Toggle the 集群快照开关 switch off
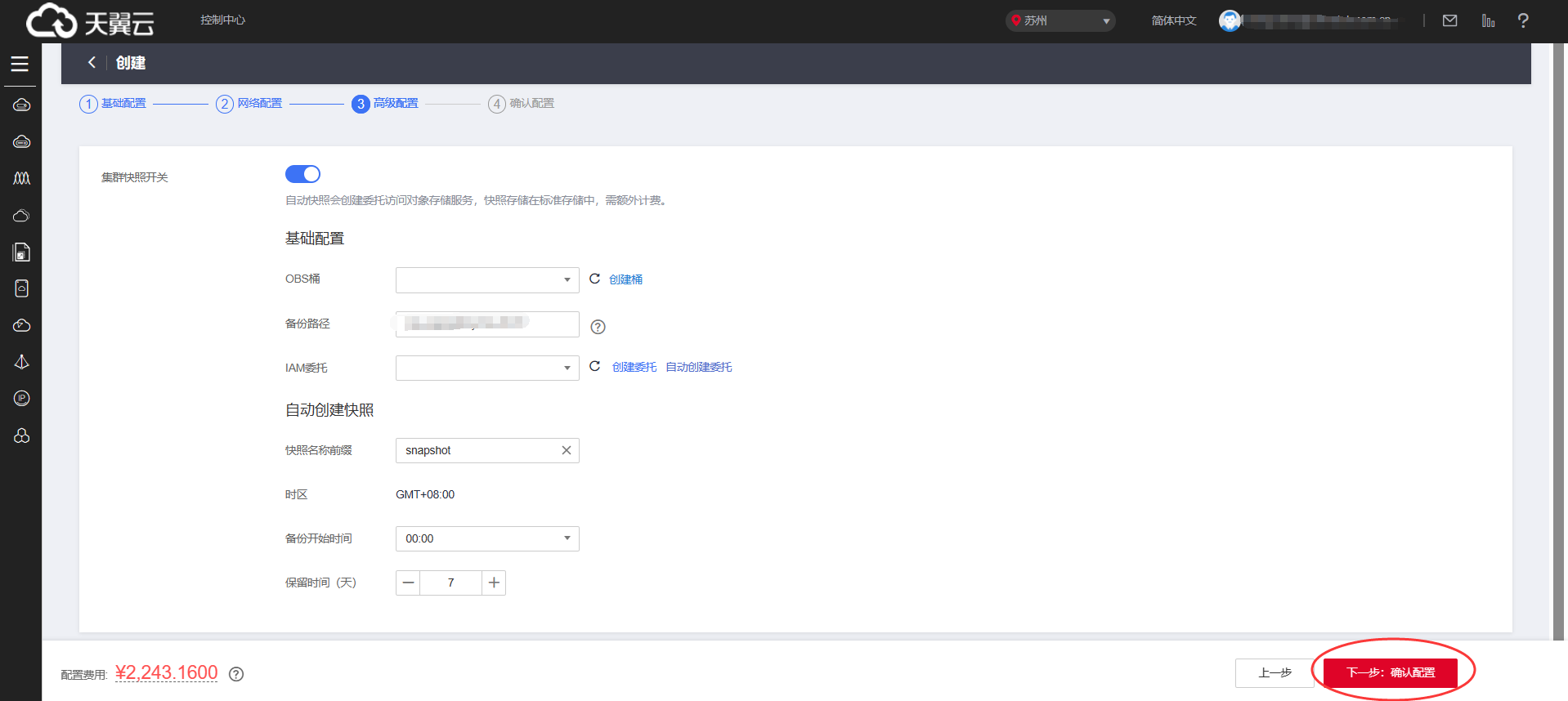Screen dimensions: 1568x701 click(302, 174)
